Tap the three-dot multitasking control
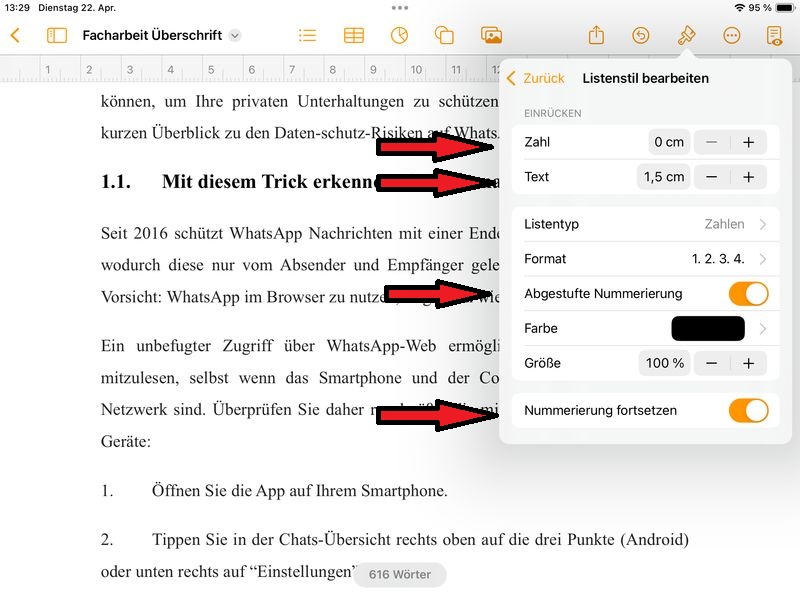 click(x=399, y=8)
